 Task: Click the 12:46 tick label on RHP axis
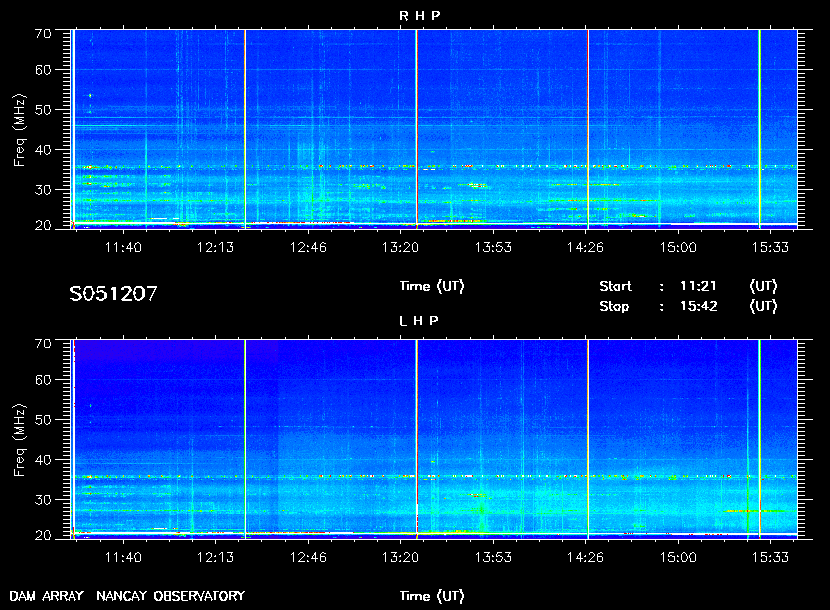pos(308,247)
